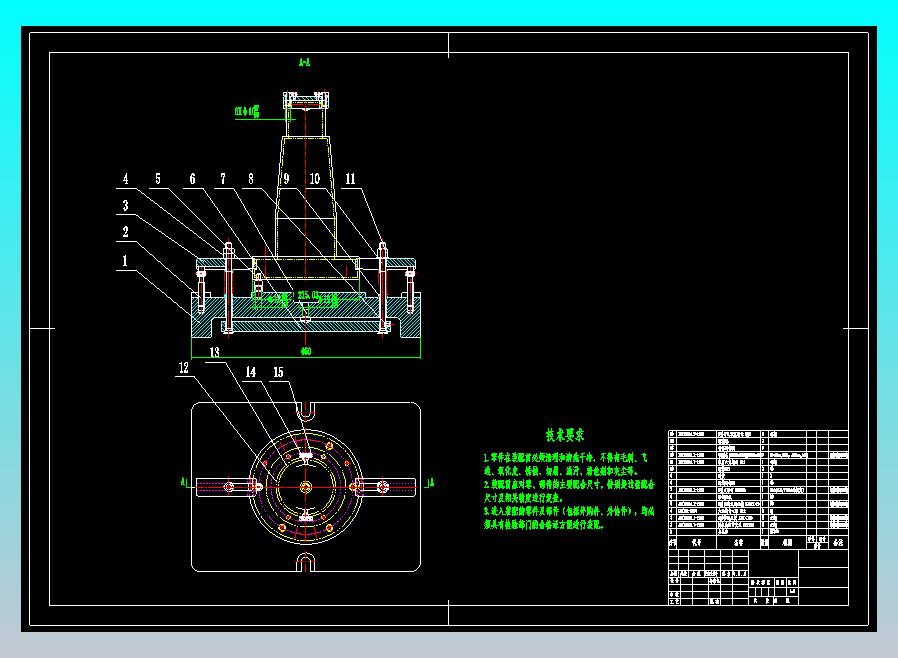This screenshot has width=898, height=658.
Task: Select part balloon number 13
Action: coord(214,352)
